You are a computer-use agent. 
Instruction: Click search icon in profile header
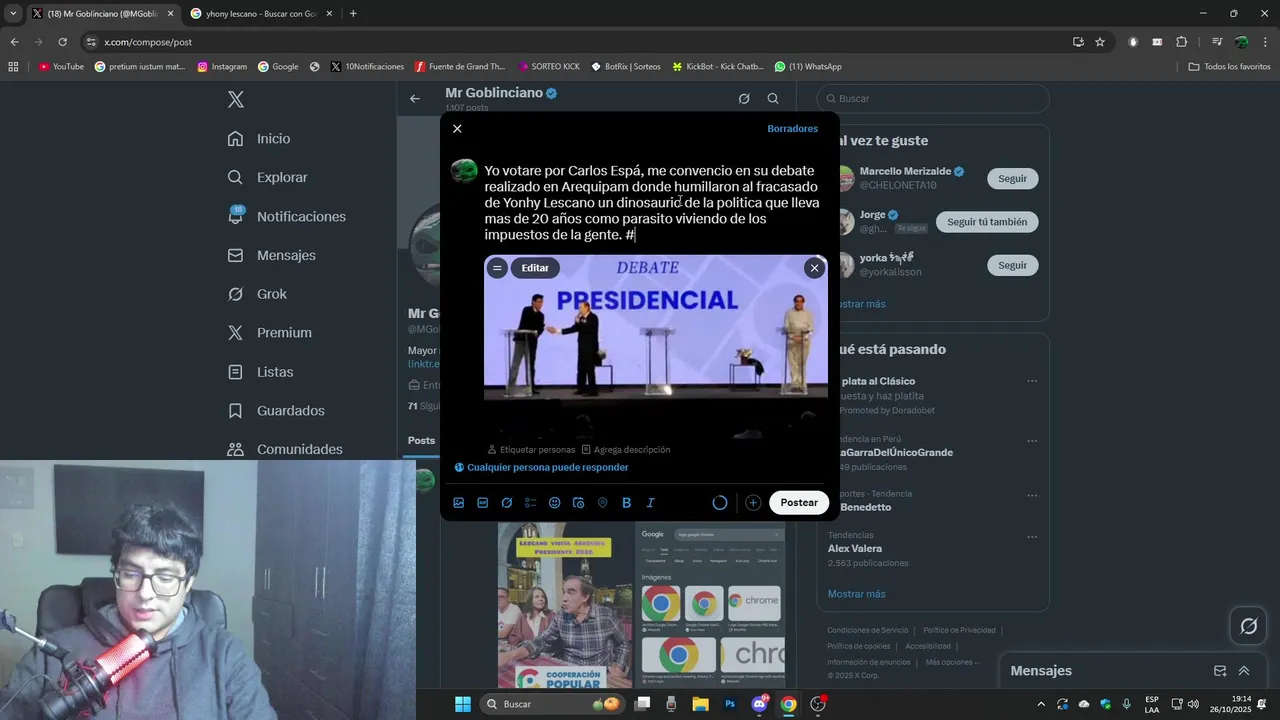click(773, 99)
